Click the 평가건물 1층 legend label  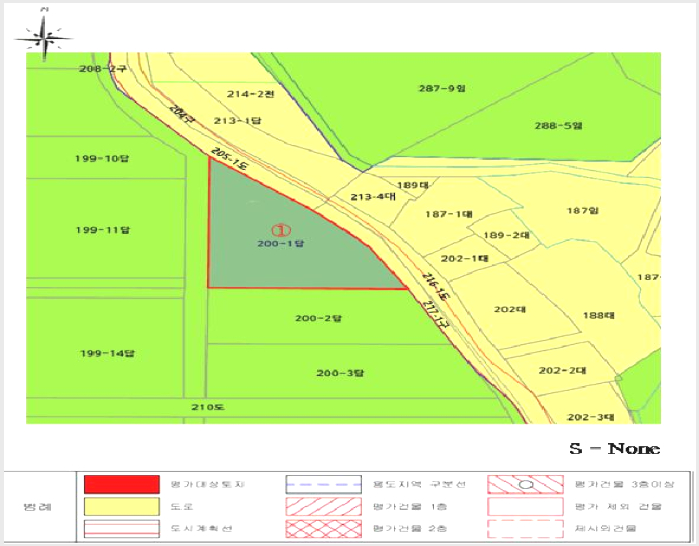click(410, 506)
